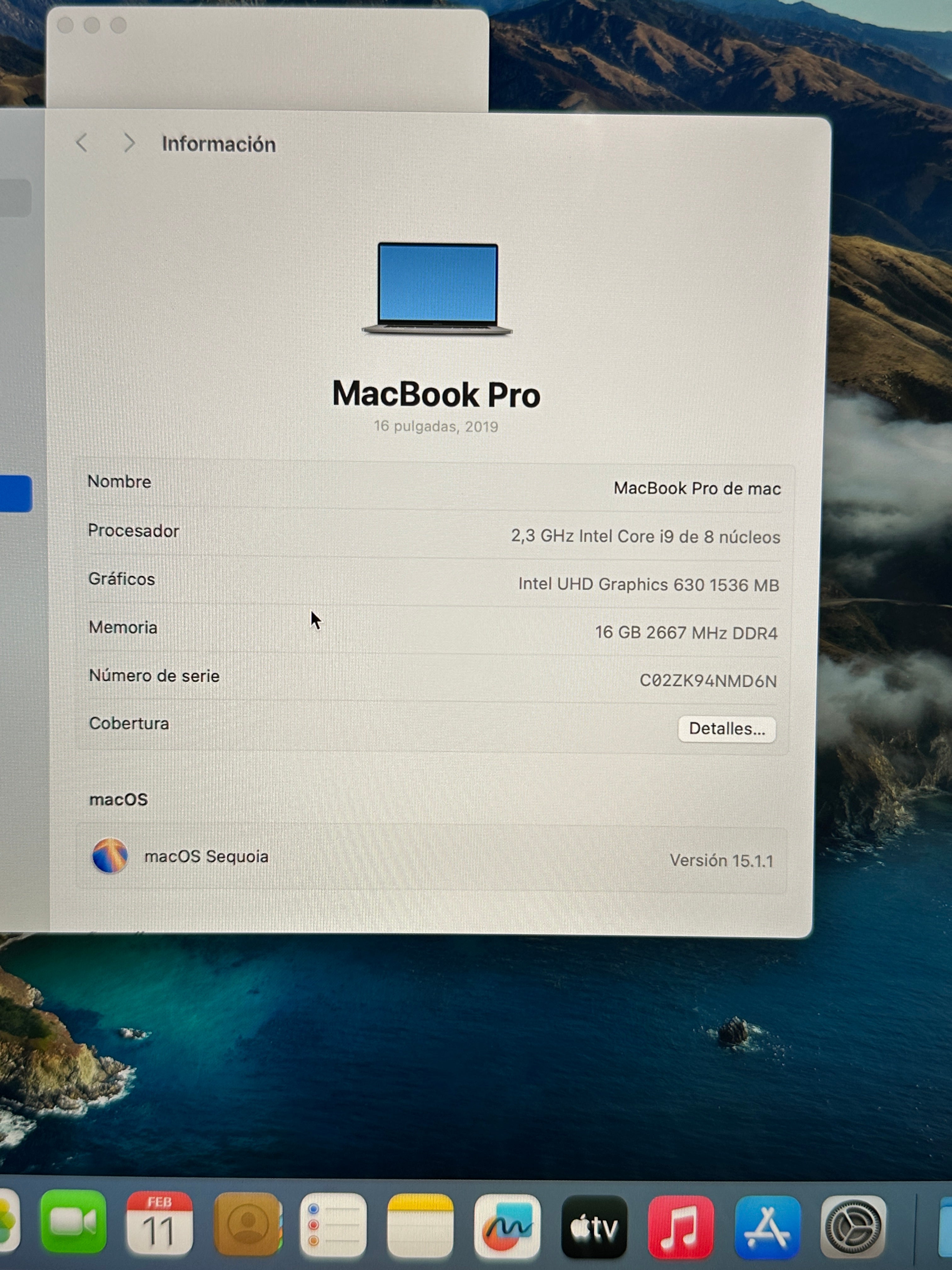Launch Freeform app in dock
Viewport: 952px width, 1270px height.
507,1226
